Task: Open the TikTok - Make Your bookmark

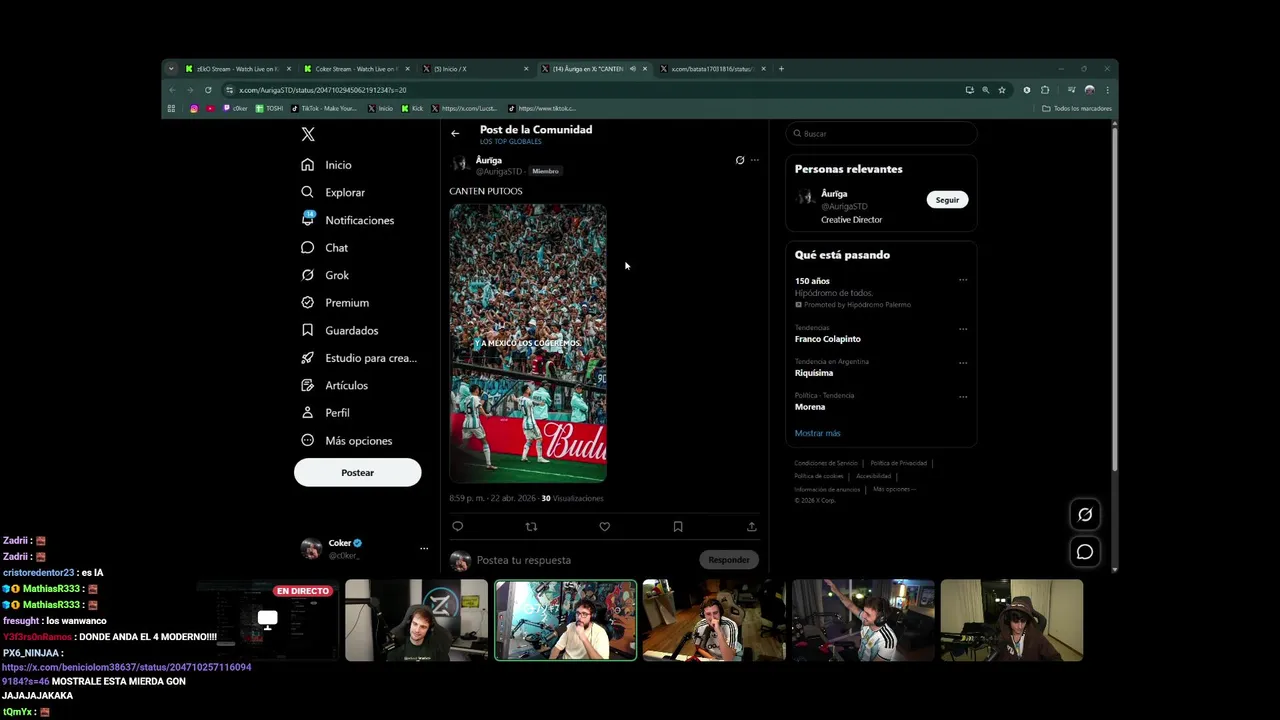Action: (x=324, y=108)
